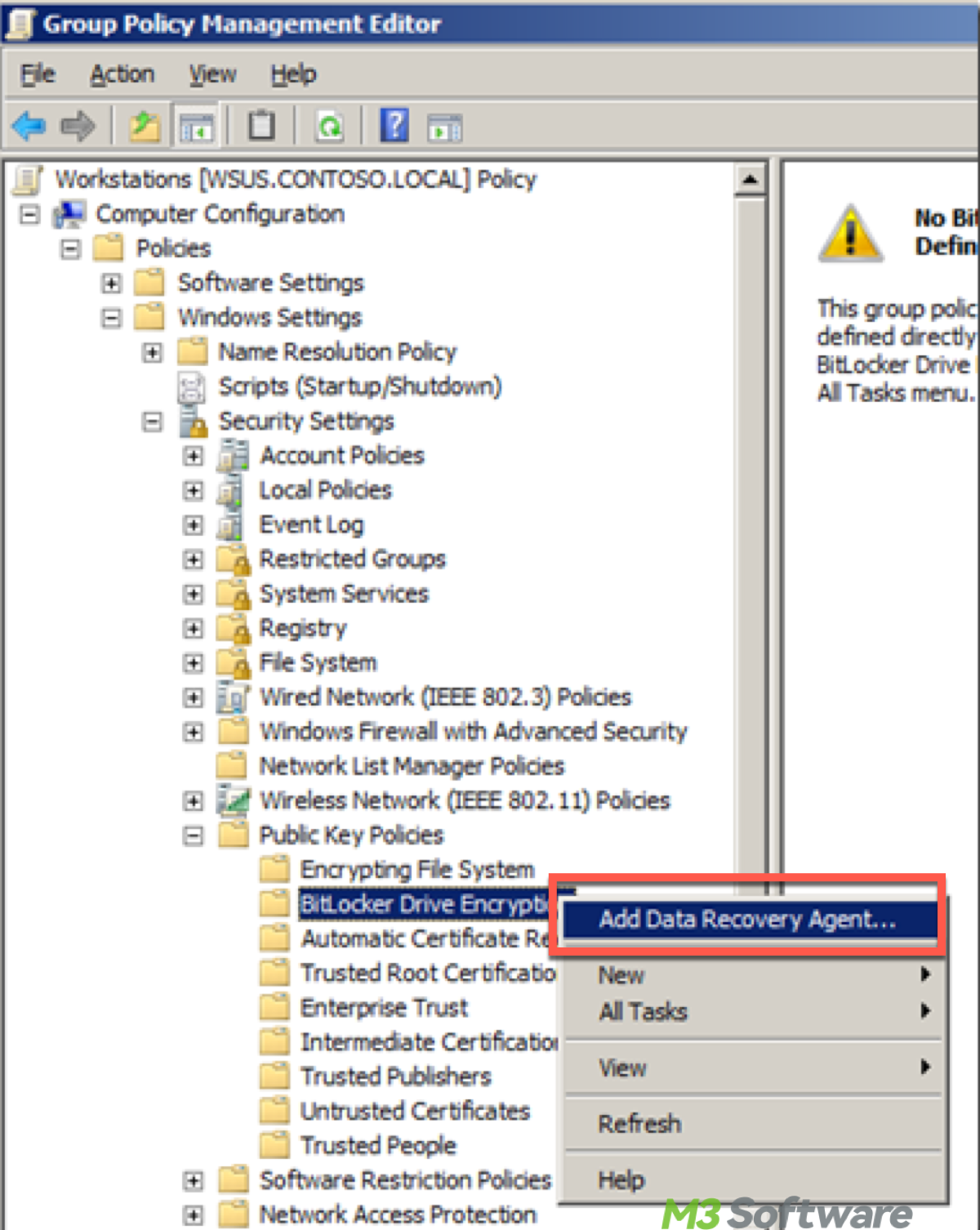
Task: Collapse the Computer Configuration node
Action: (x=29, y=215)
